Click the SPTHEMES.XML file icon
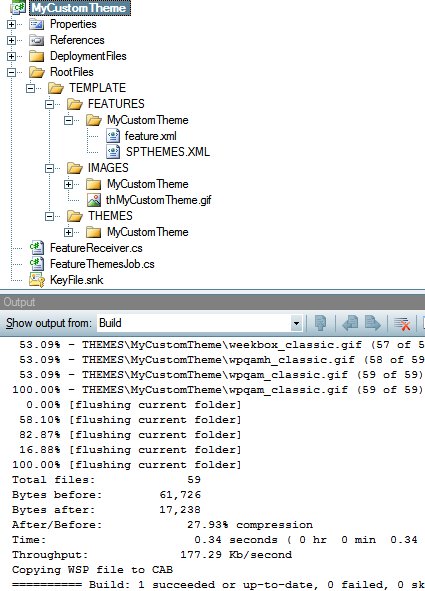The image size is (425, 591). coord(113,152)
